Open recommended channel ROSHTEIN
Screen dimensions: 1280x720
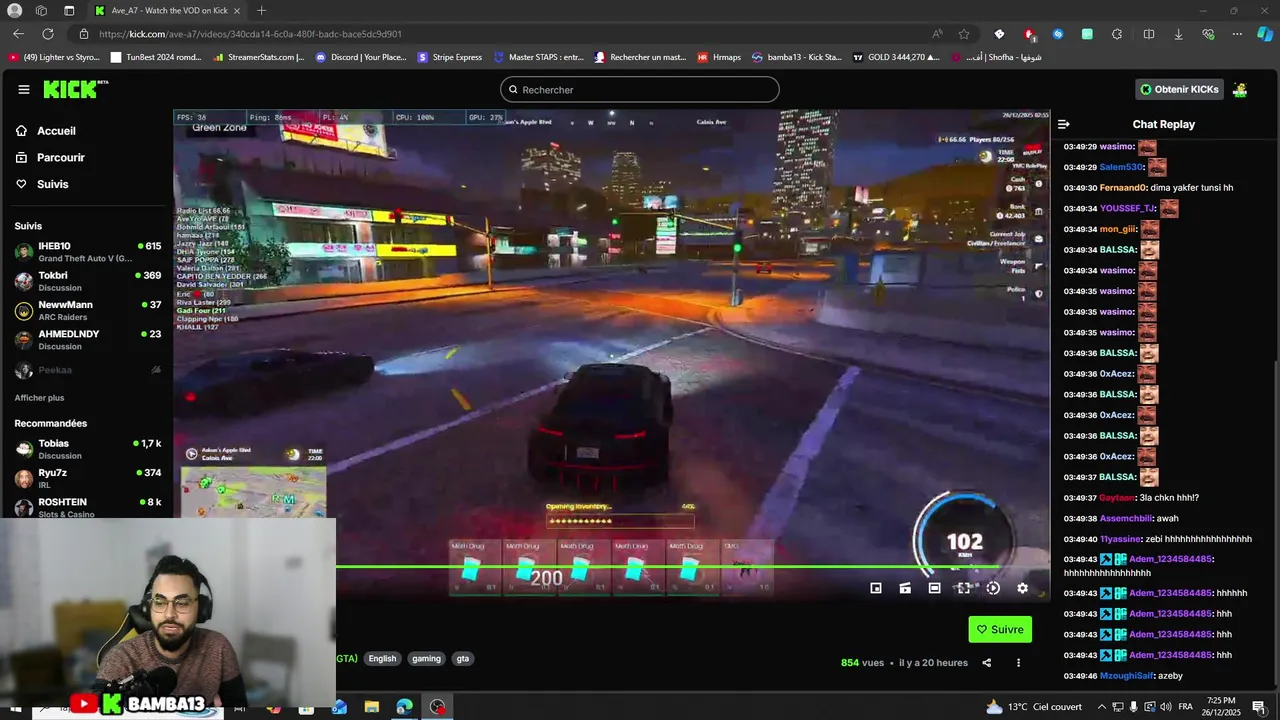87,507
